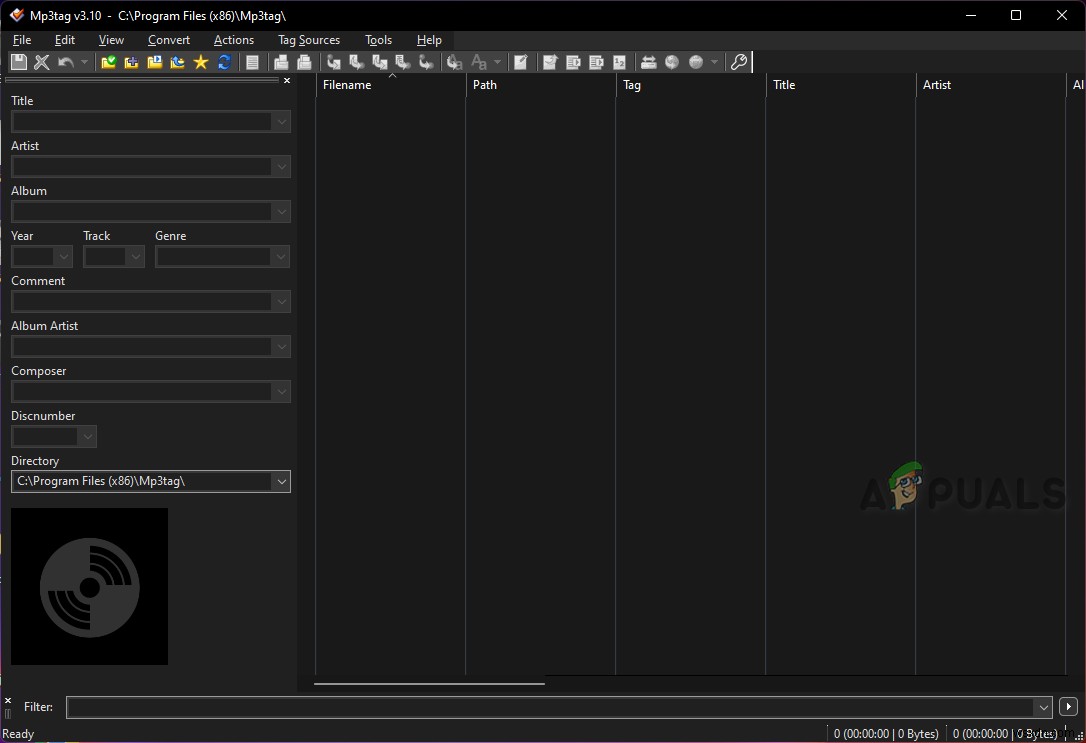Expand the Title field dropdown
This screenshot has width=1086, height=743.
(x=281, y=122)
